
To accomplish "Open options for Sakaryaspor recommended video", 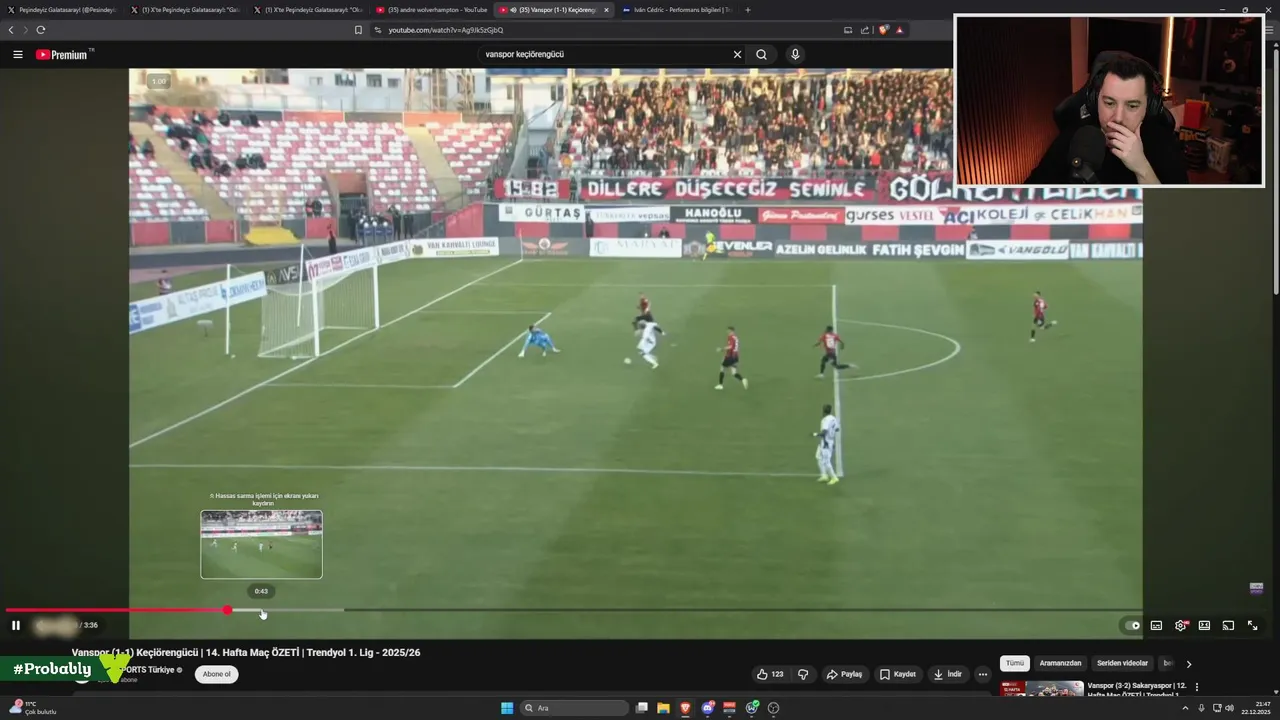I will coord(1197,687).
